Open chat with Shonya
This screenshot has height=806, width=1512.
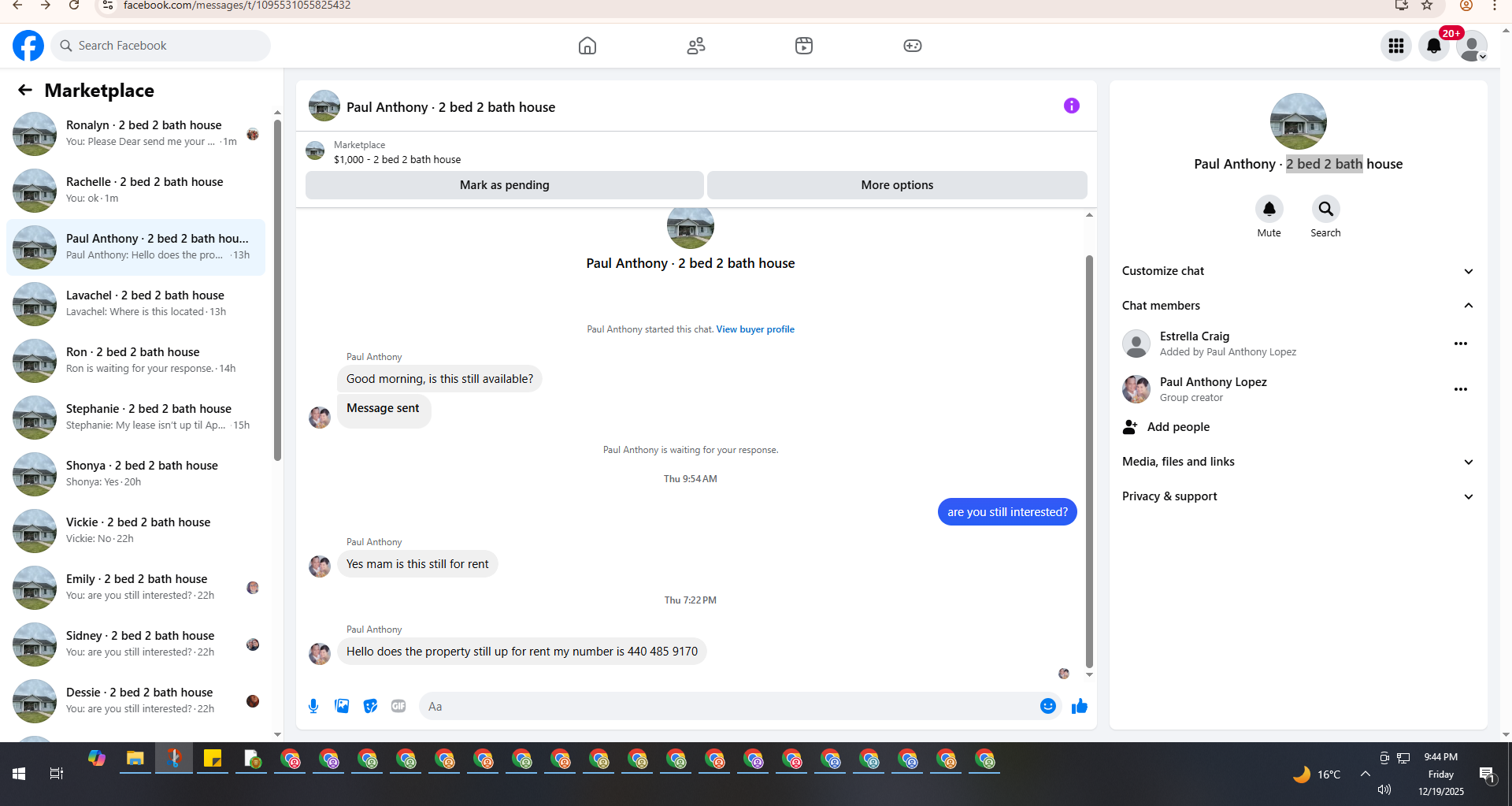click(135, 474)
